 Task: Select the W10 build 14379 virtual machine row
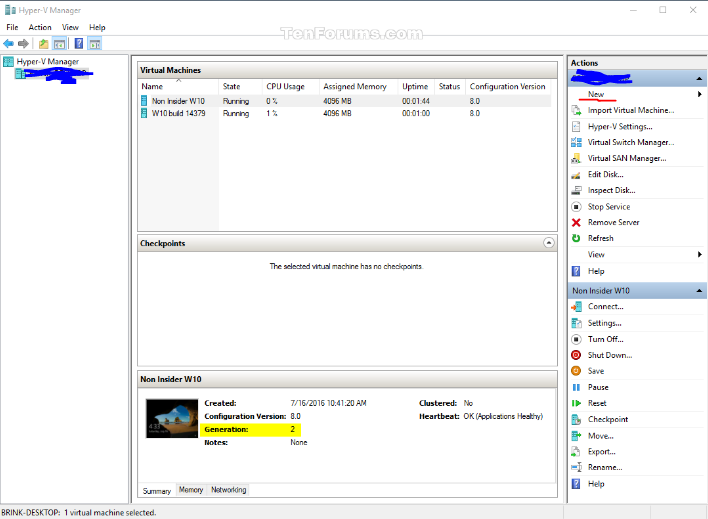(345, 113)
